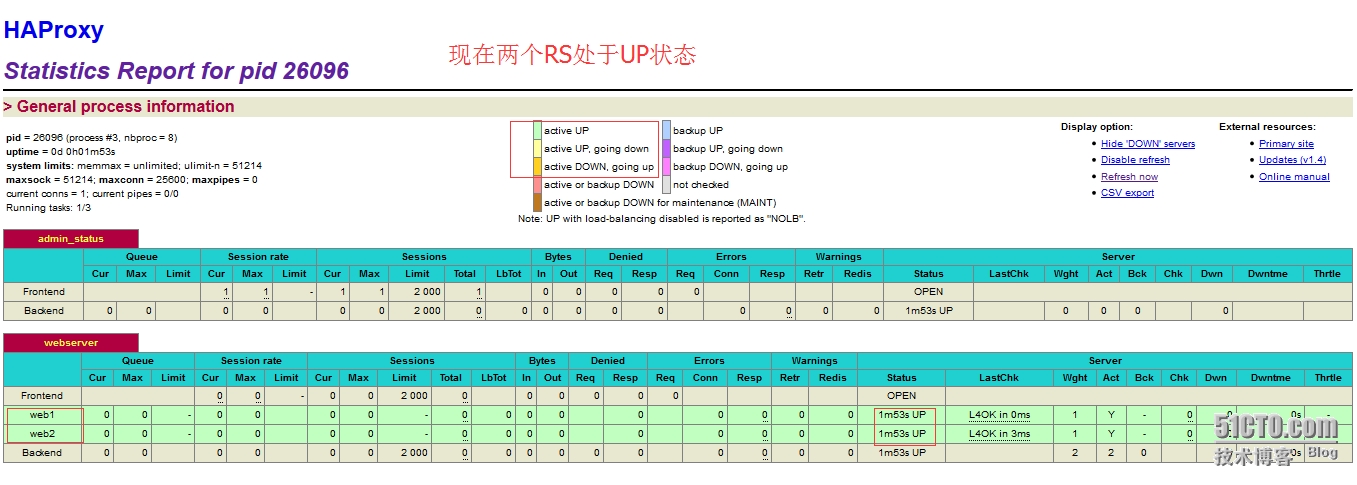Open the Hide 'DOWN' servers link

tap(1148, 144)
